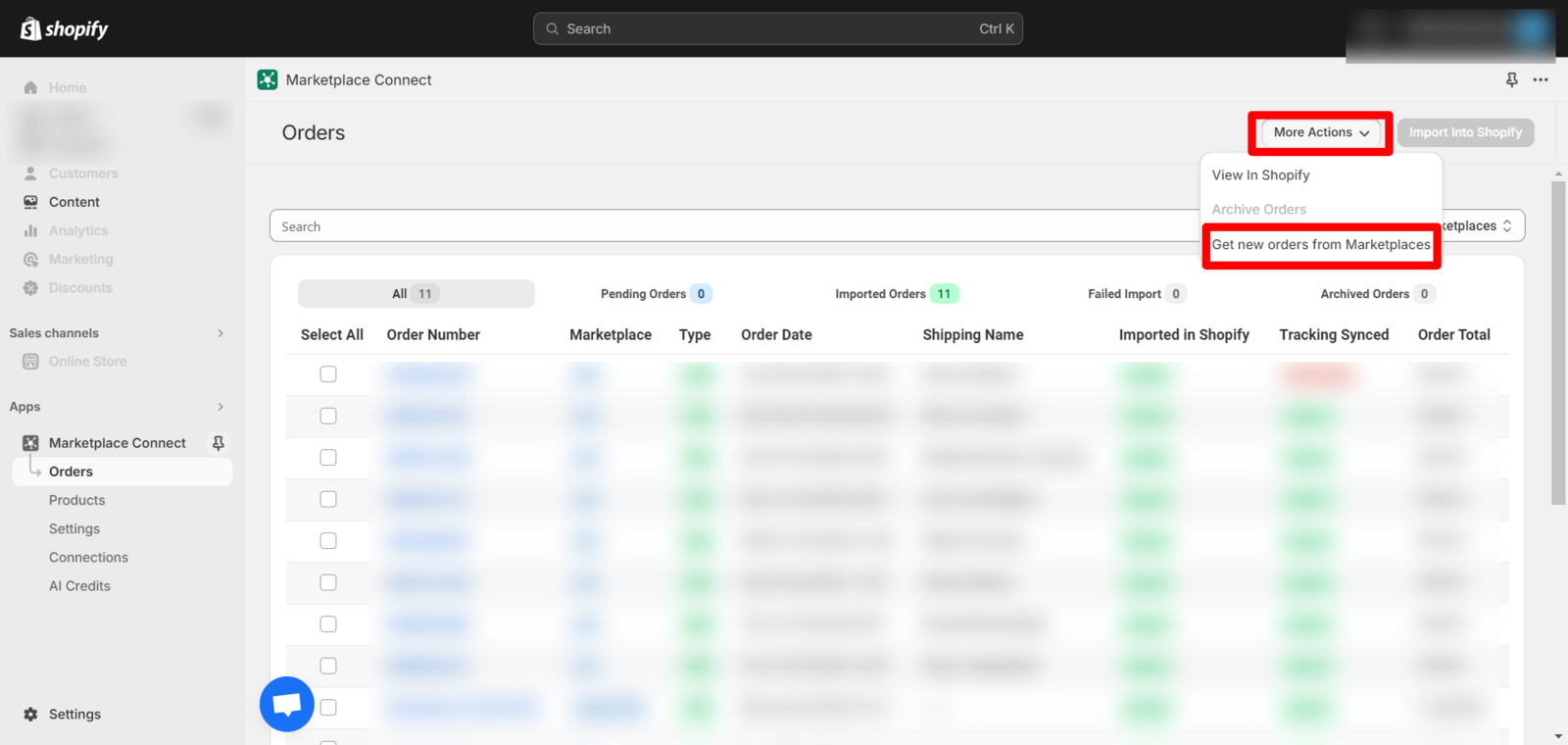Click the Order Total column header
Viewport: 1568px width, 745px height.
pyautogui.click(x=1454, y=334)
